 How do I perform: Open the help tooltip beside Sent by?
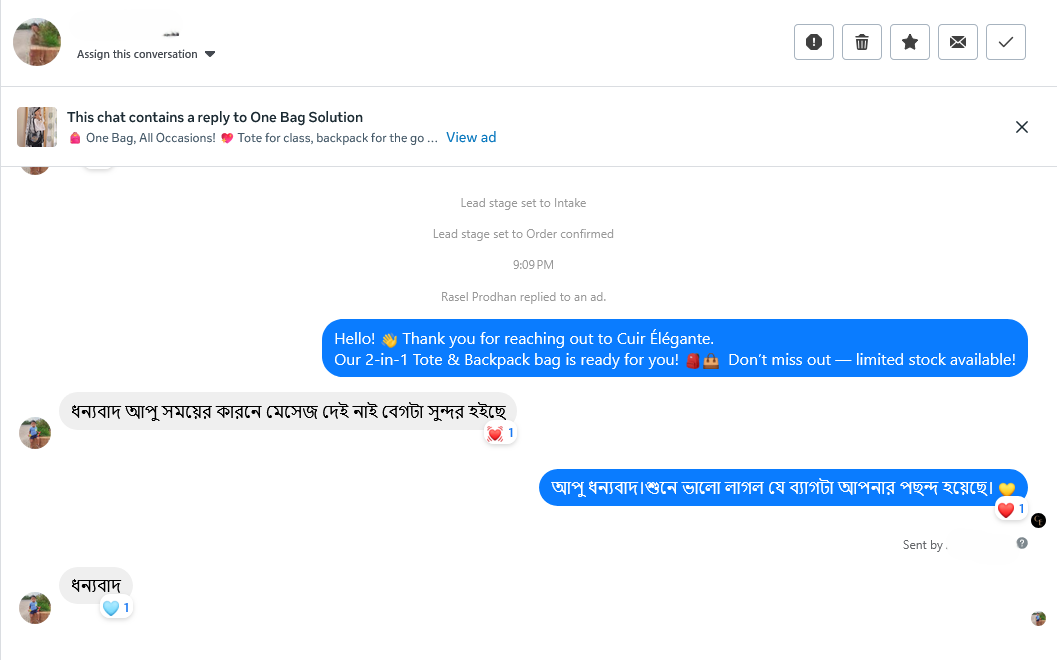point(1022,542)
